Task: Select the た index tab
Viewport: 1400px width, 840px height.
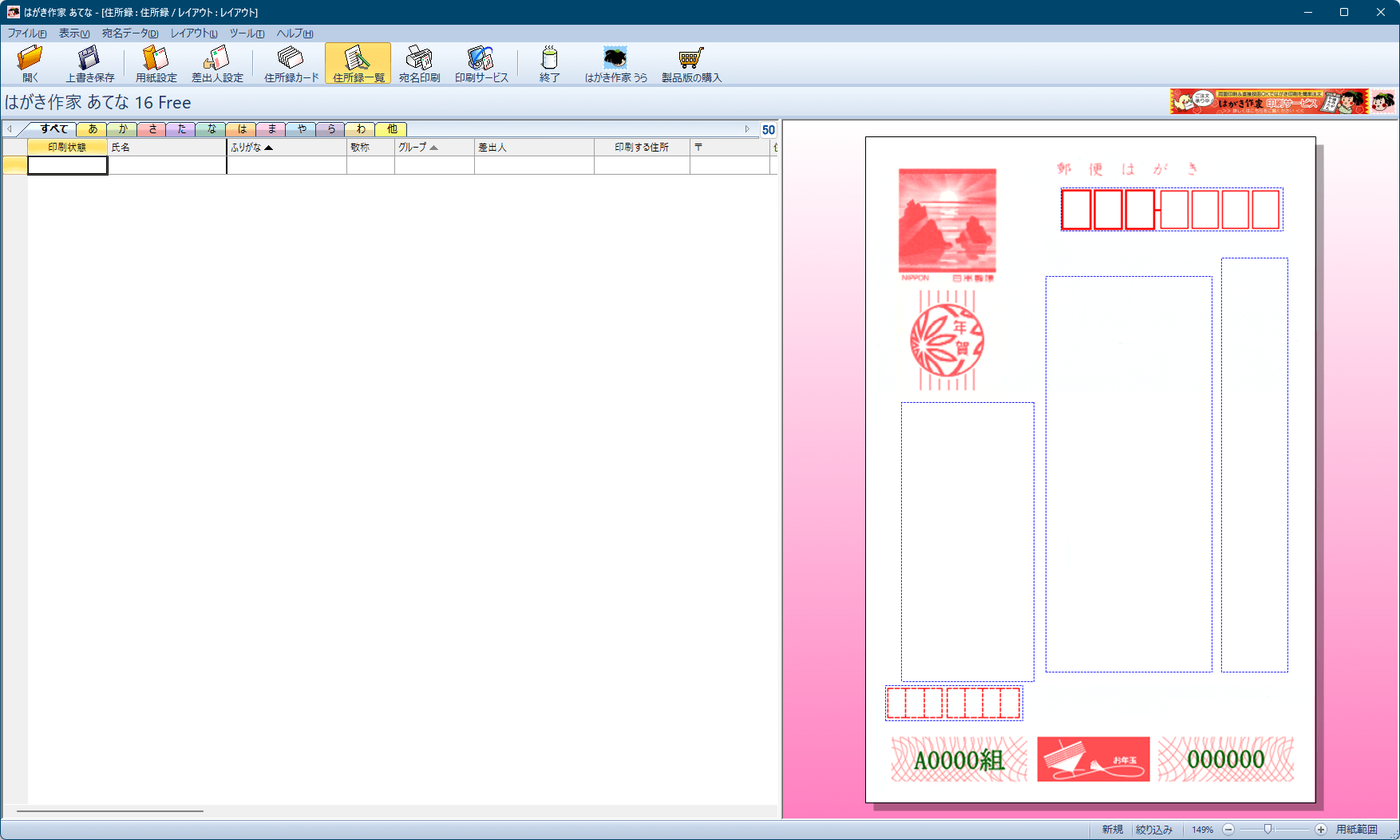Action: [182, 129]
